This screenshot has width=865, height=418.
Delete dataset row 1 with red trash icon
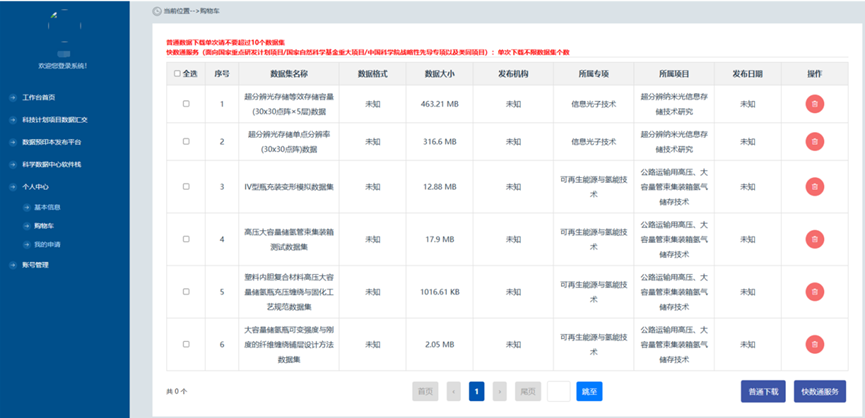click(x=814, y=103)
